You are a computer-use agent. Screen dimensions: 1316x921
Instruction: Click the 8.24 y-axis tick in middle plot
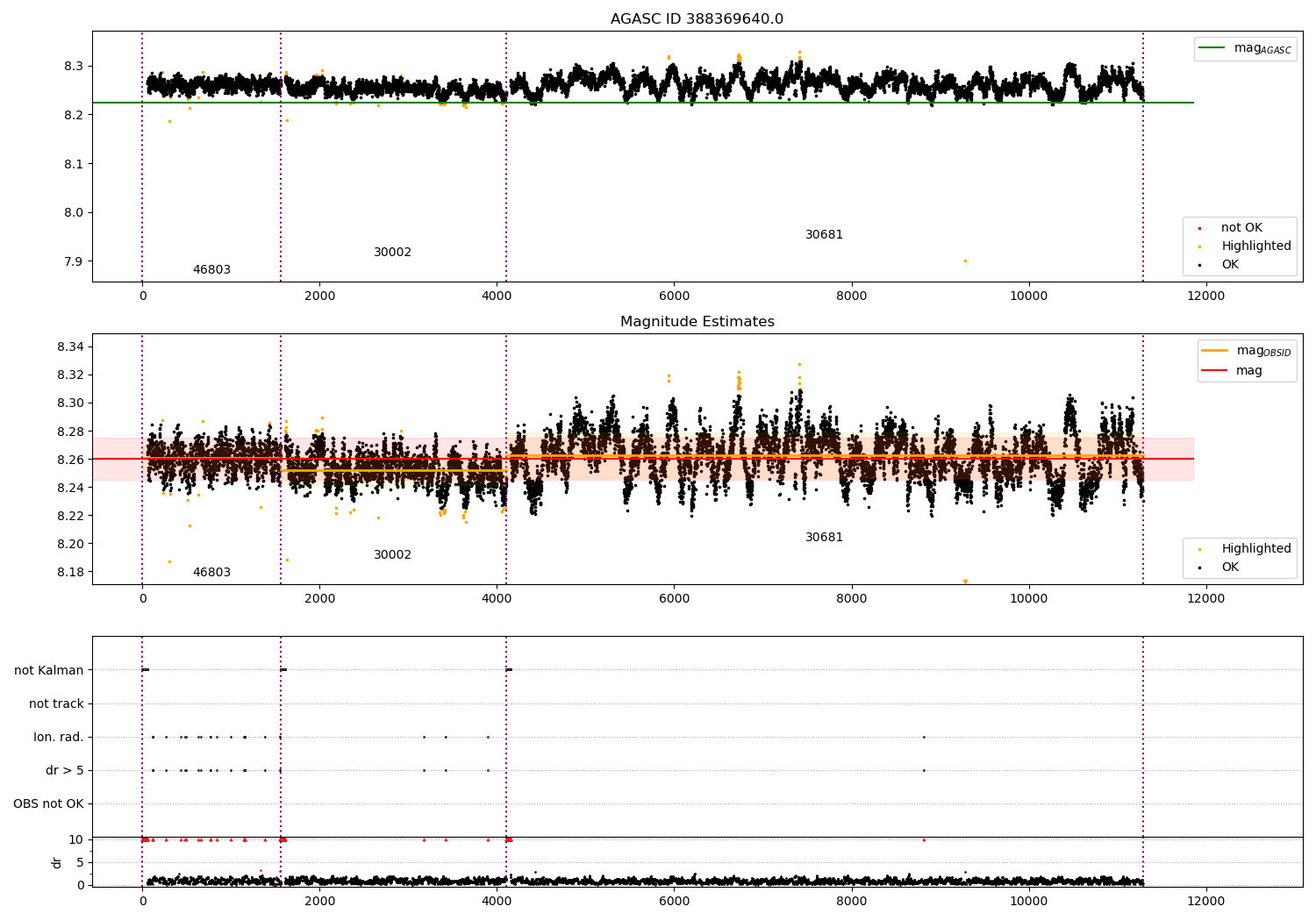point(70,488)
